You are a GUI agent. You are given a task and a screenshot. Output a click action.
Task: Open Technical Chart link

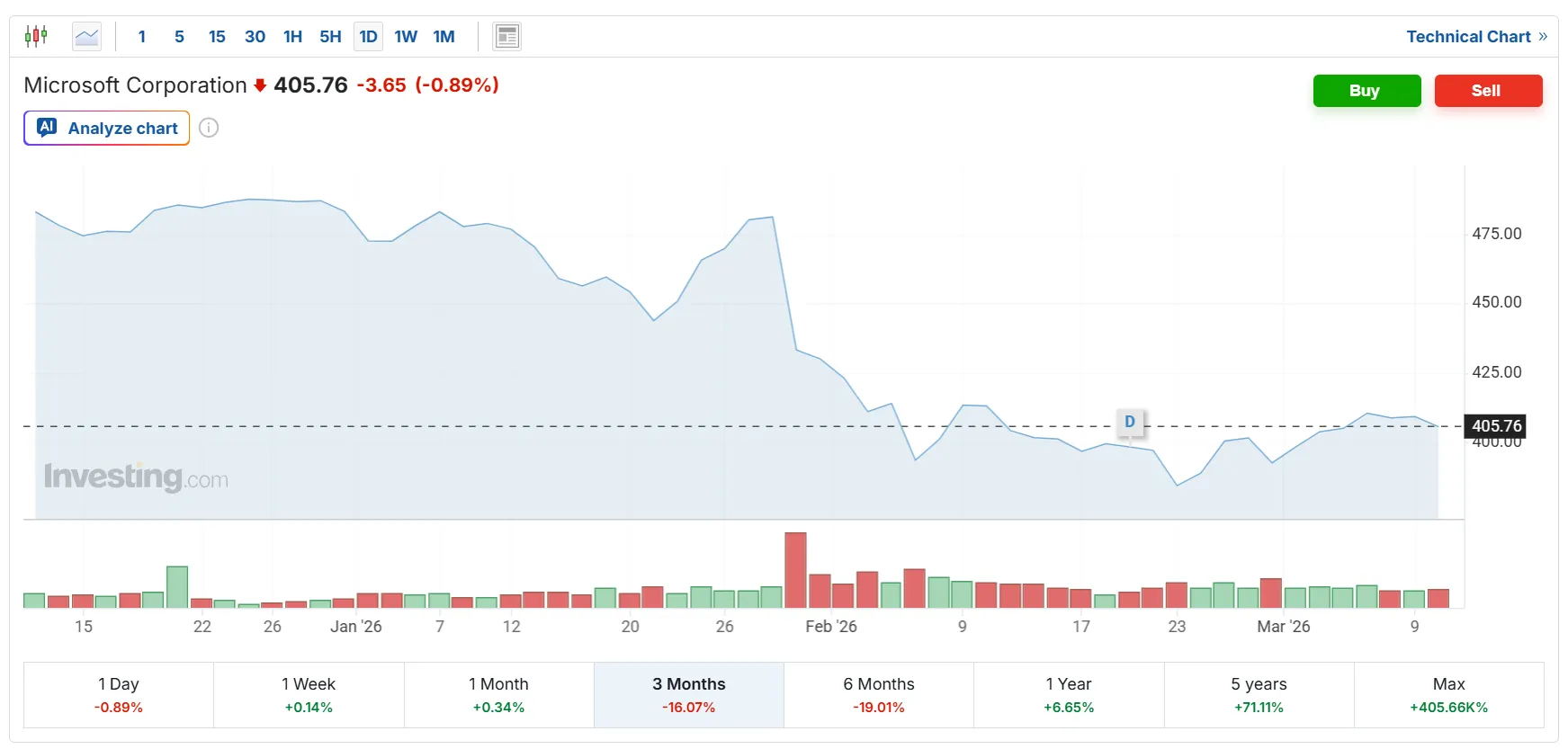(1476, 37)
